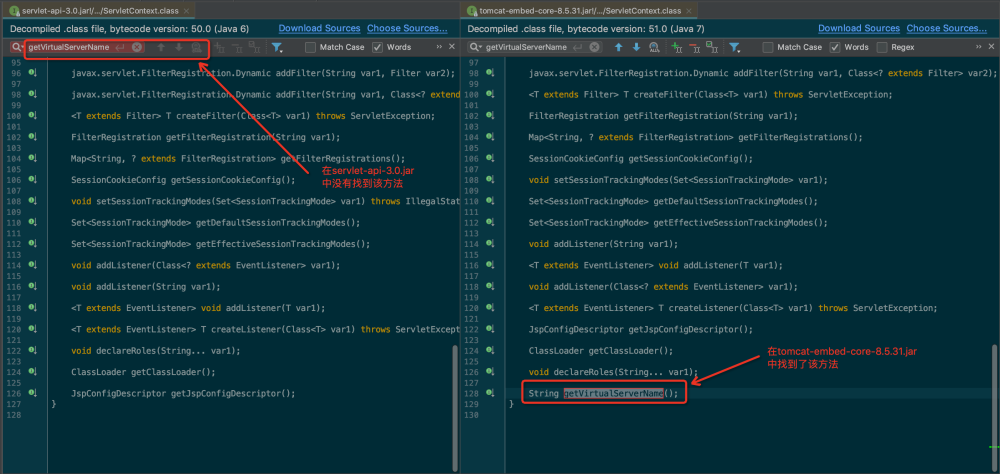Enable Regex checkbox in right search bar

click(x=882, y=47)
